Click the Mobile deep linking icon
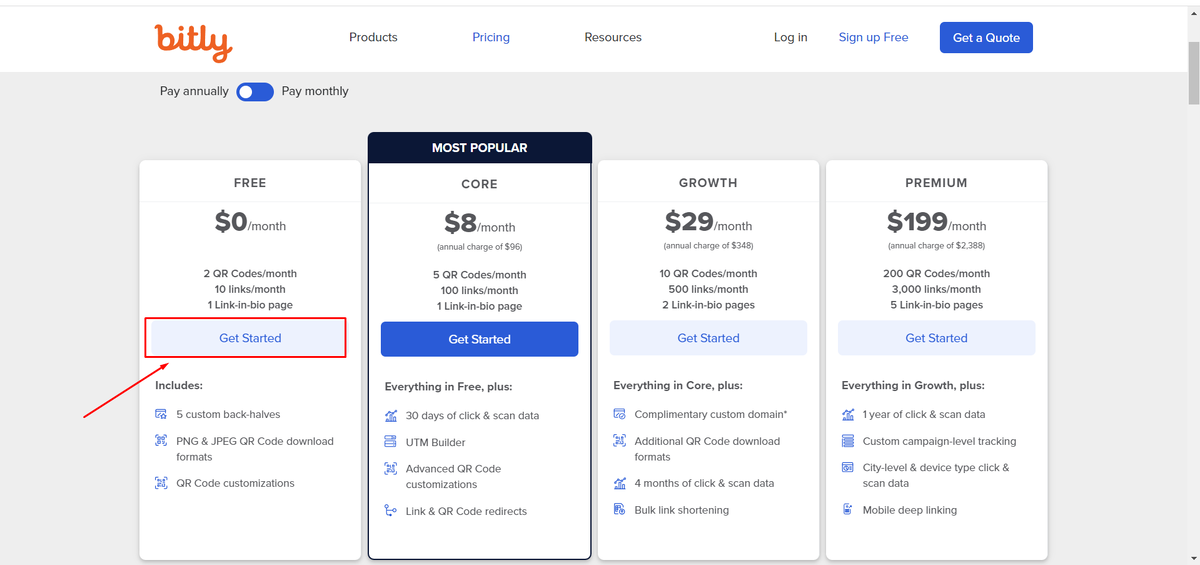Viewport: 1200px width, 565px height. click(x=847, y=510)
